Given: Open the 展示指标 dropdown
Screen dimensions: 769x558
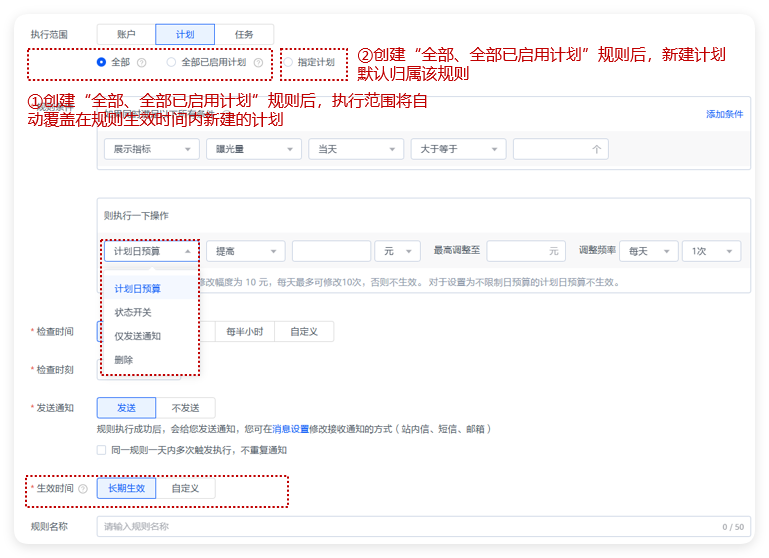Looking at the screenshot, I should (x=152, y=149).
